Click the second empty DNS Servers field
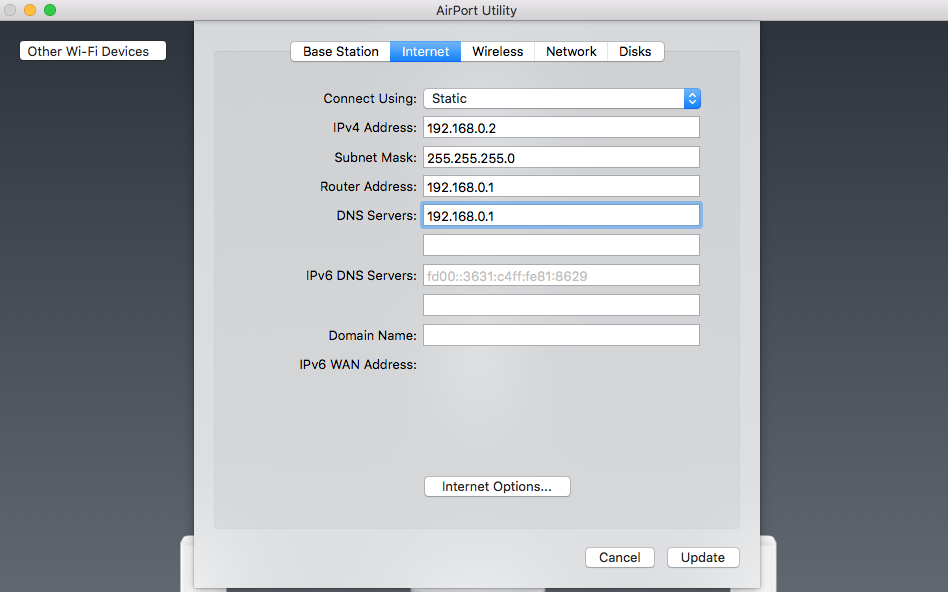 coord(561,245)
